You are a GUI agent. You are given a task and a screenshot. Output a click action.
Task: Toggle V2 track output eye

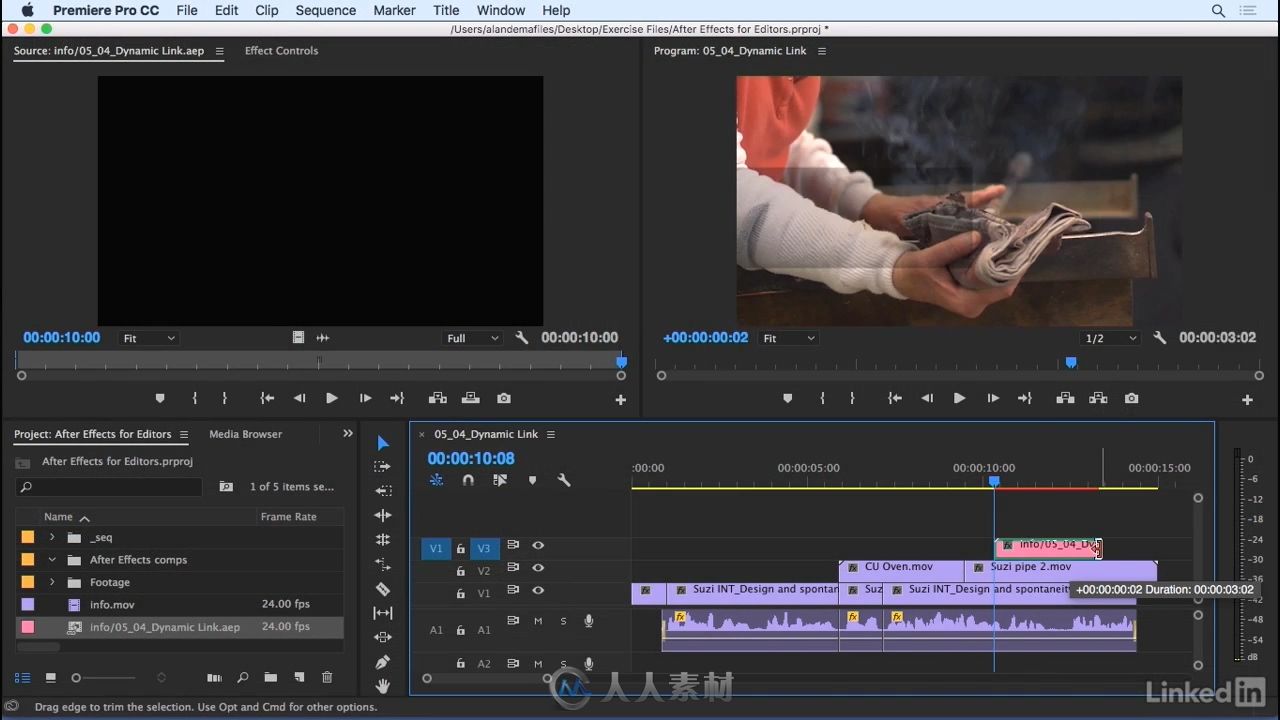(x=538, y=568)
